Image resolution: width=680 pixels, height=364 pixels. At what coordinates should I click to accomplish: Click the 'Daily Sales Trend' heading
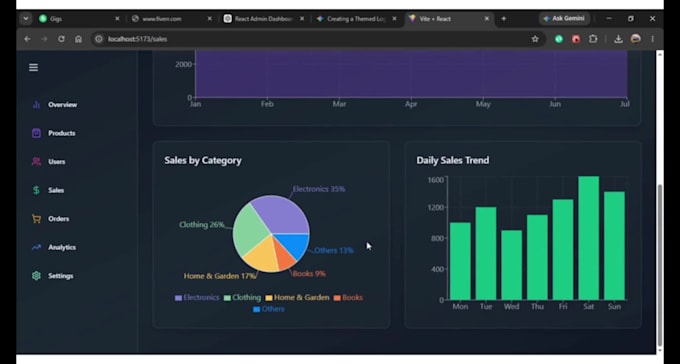(453, 161)
